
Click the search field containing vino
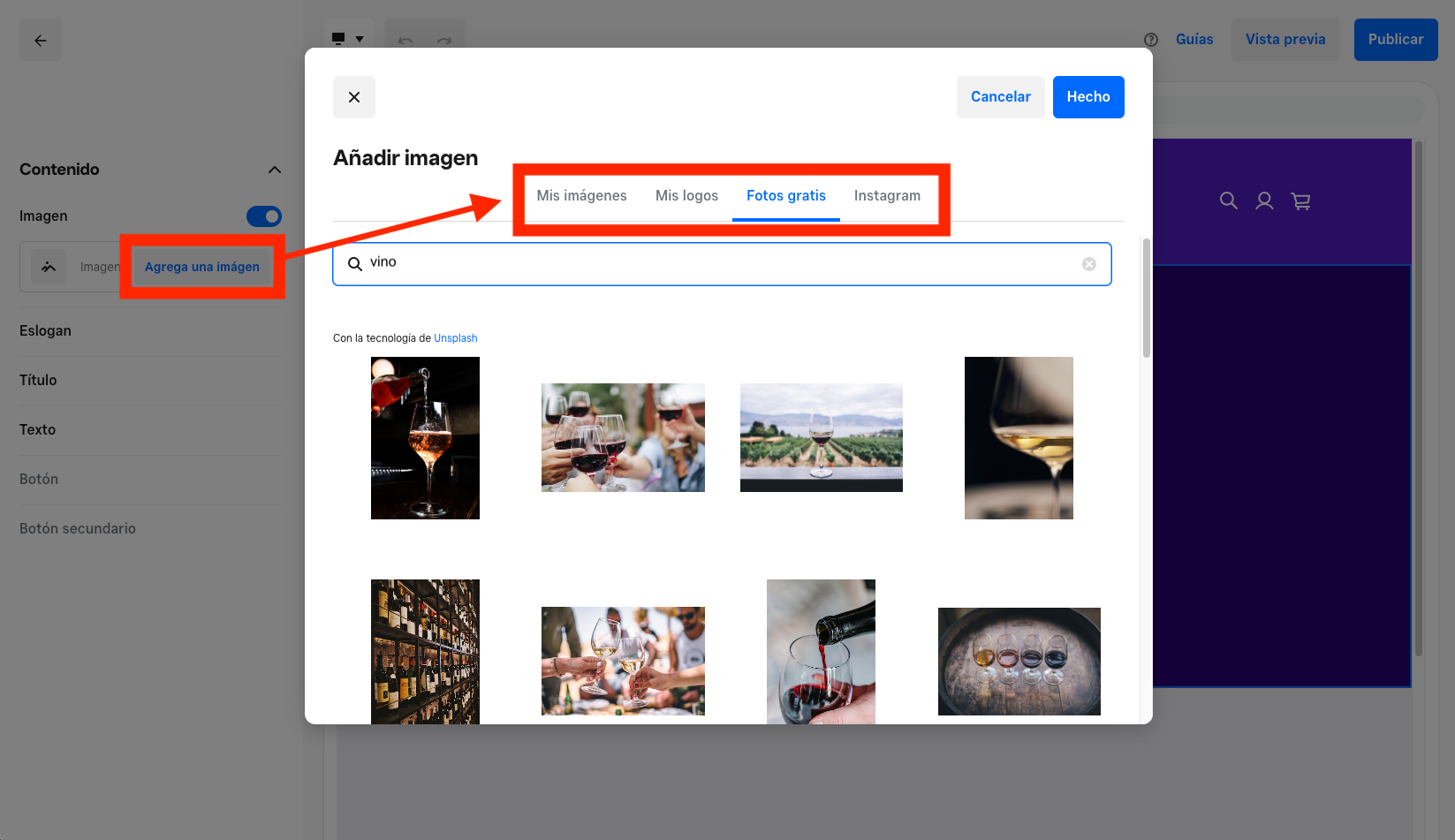722,264
